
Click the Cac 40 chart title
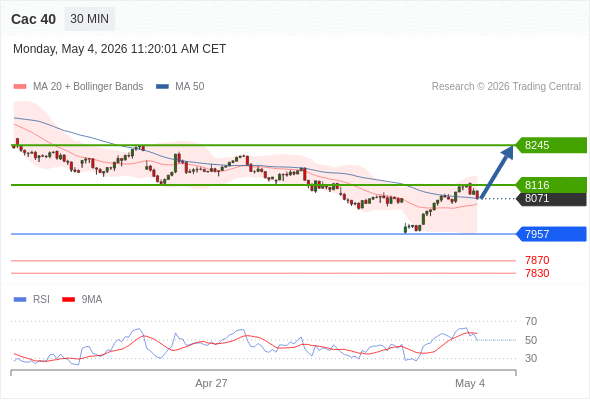pyautogui.click(x=33, y=19)
